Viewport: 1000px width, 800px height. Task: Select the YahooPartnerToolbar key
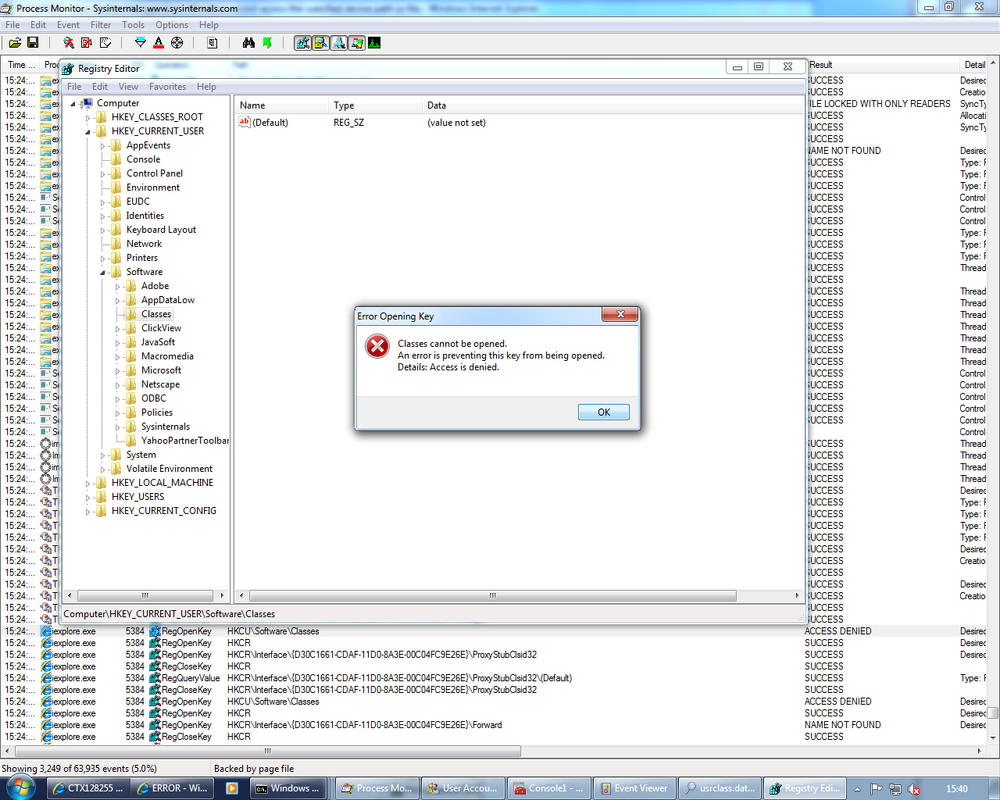click(x=185, y=440)
